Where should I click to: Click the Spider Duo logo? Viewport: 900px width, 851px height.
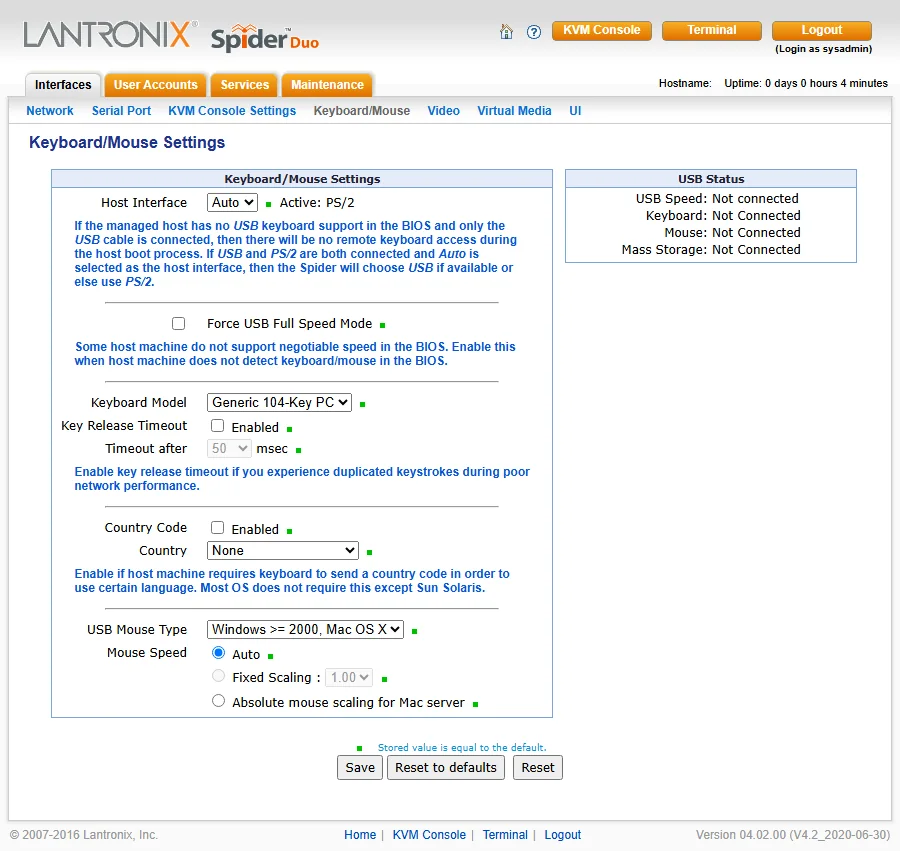(x=265, y=38)
